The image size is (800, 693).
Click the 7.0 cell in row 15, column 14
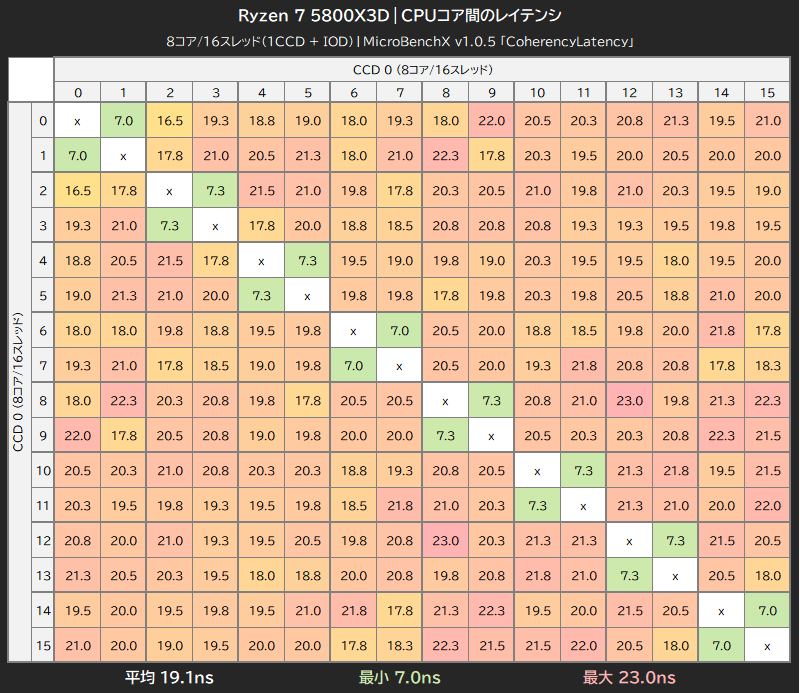pyautogui.click(x=721, y=646)
